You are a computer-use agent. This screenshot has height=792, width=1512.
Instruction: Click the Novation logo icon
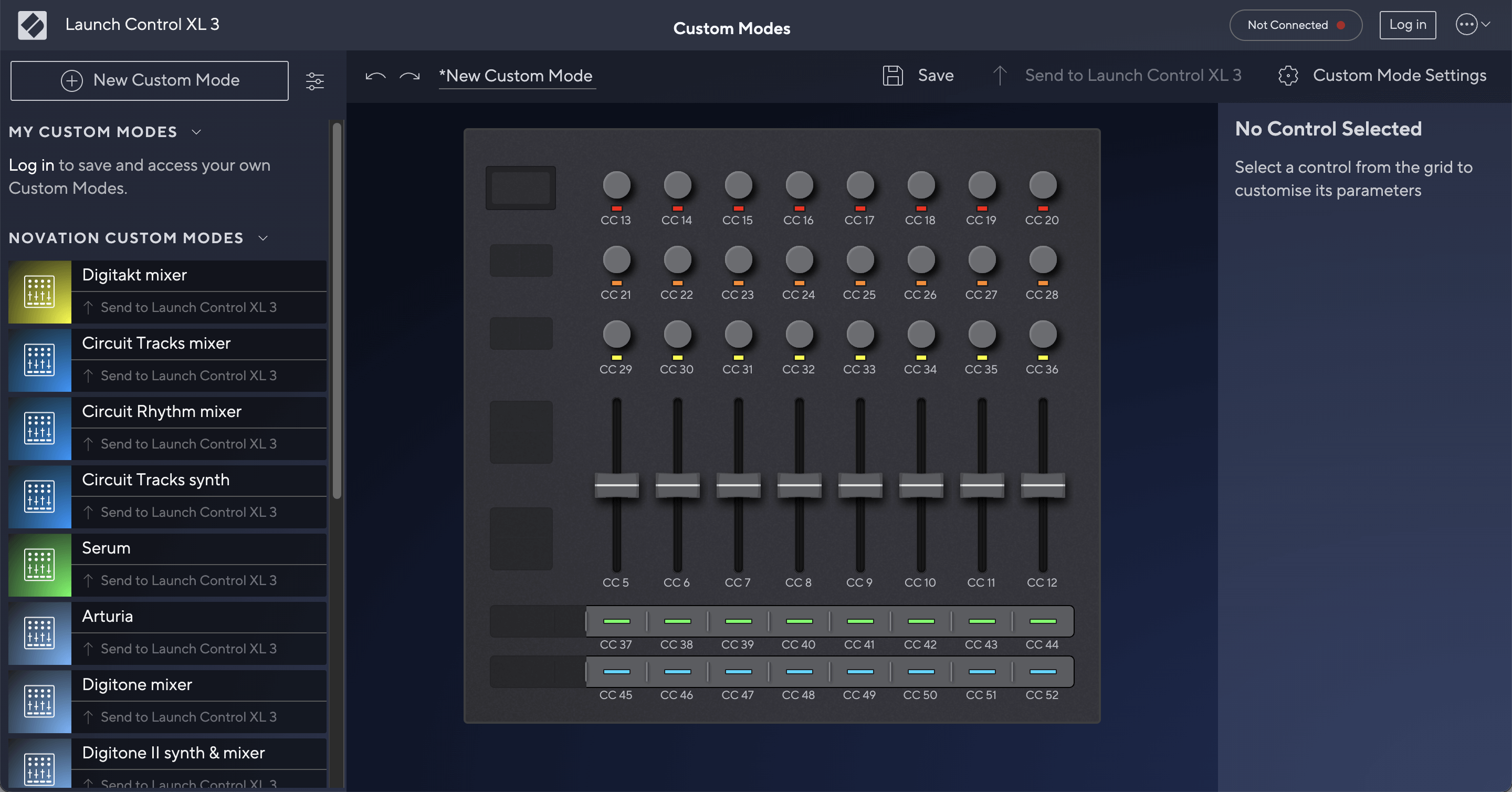click(32, 25)
